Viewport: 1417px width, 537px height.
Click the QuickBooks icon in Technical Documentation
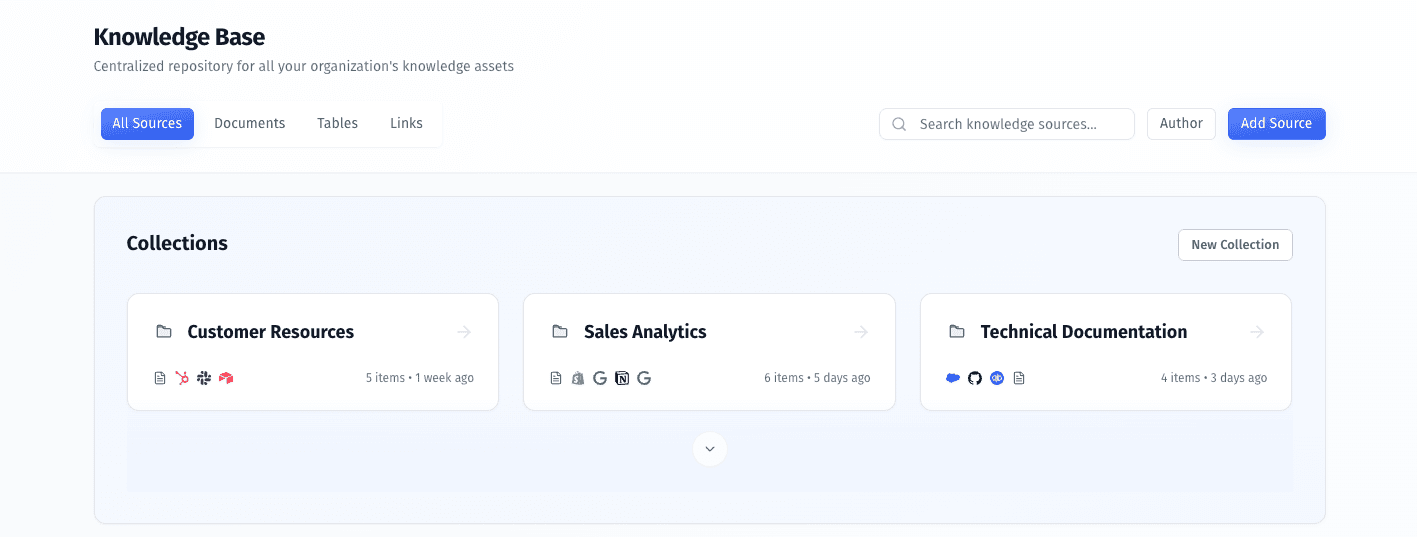click(x=997, y=378)
